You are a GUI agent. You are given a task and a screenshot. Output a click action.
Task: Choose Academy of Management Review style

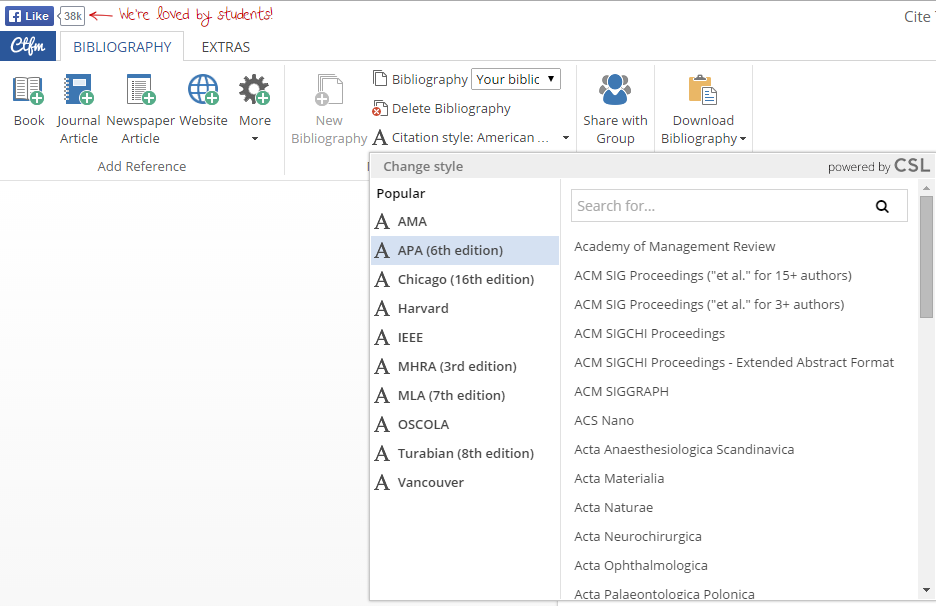[675, 247]
